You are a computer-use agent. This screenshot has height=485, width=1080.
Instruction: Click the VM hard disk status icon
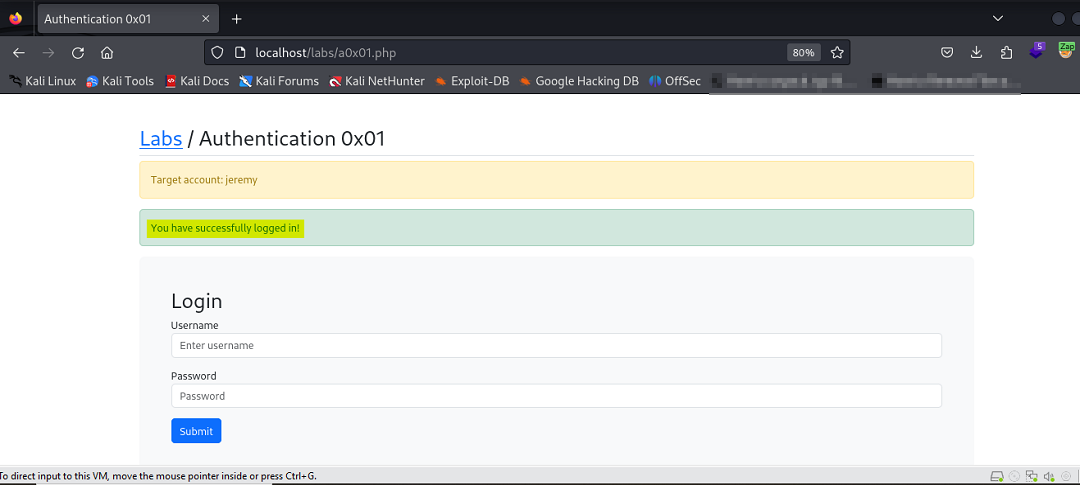[x=997, y=476]
